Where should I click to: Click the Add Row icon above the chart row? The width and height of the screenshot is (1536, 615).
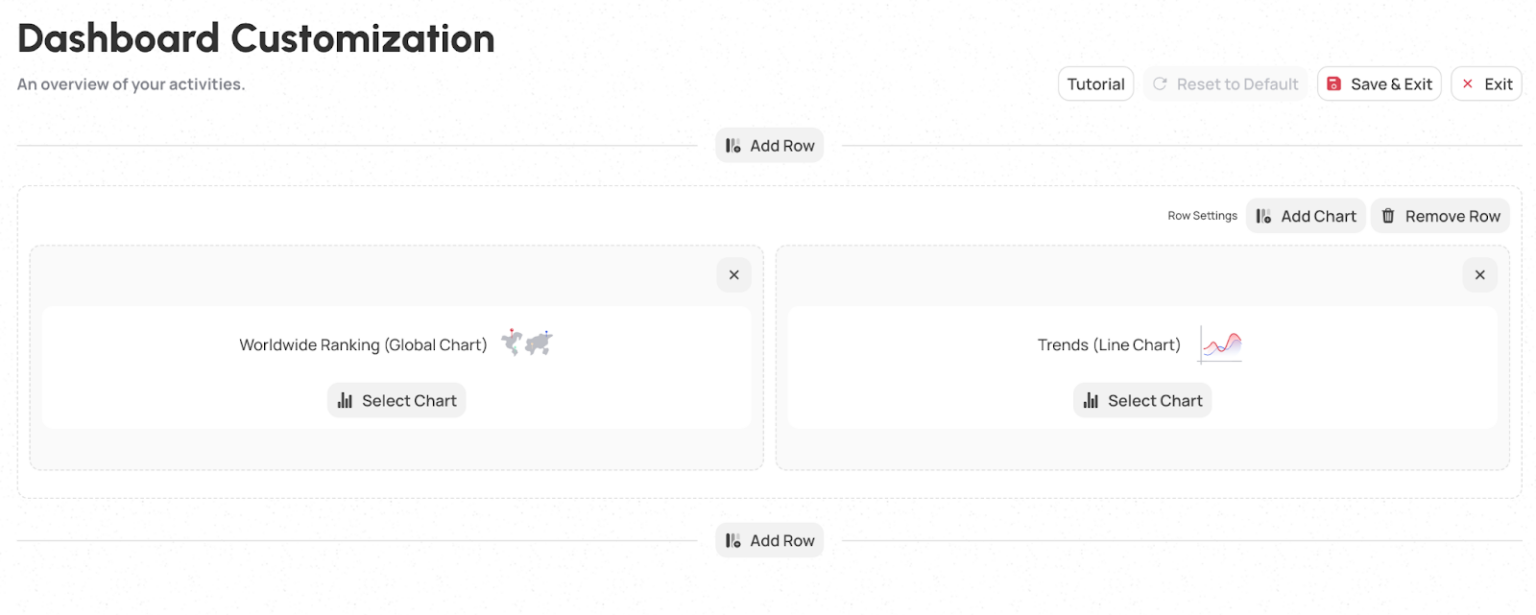734,145
